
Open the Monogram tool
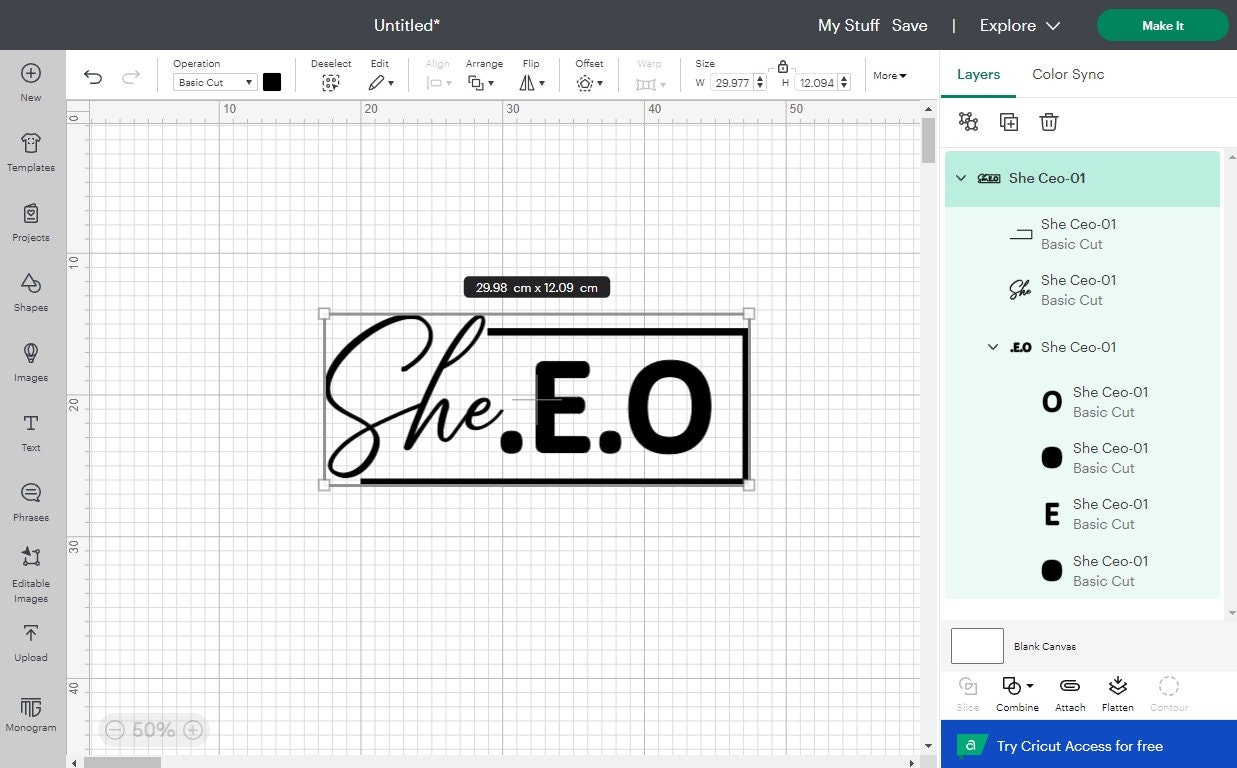click(x=30, y=714)
